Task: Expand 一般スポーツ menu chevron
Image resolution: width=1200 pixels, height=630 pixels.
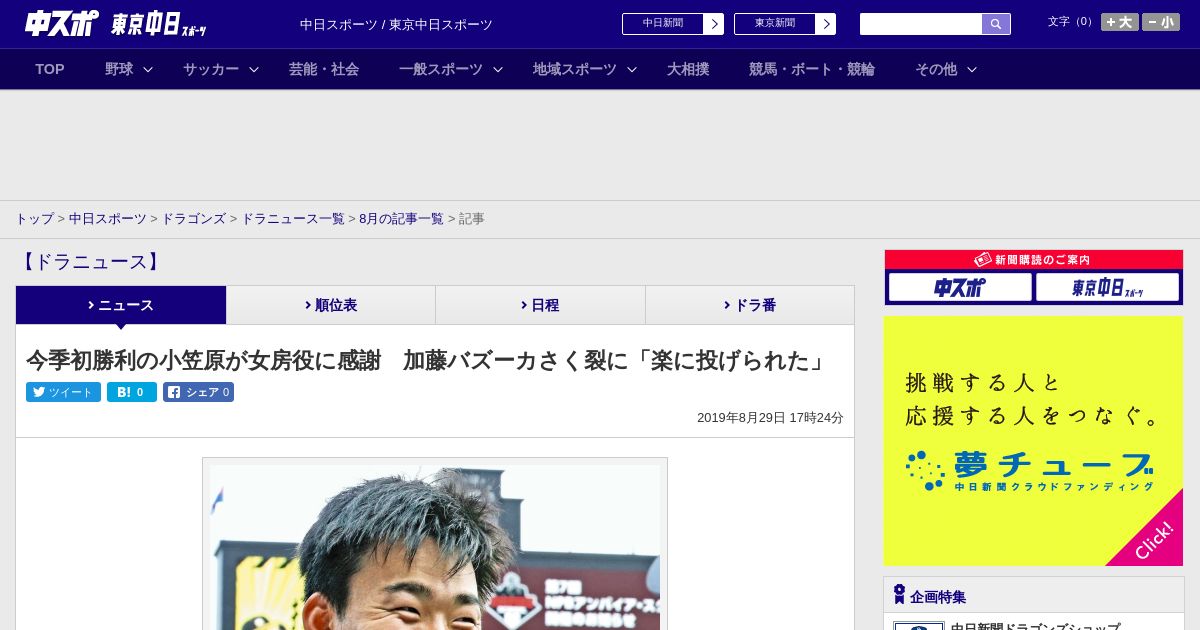Action: [x=498, y=69]
